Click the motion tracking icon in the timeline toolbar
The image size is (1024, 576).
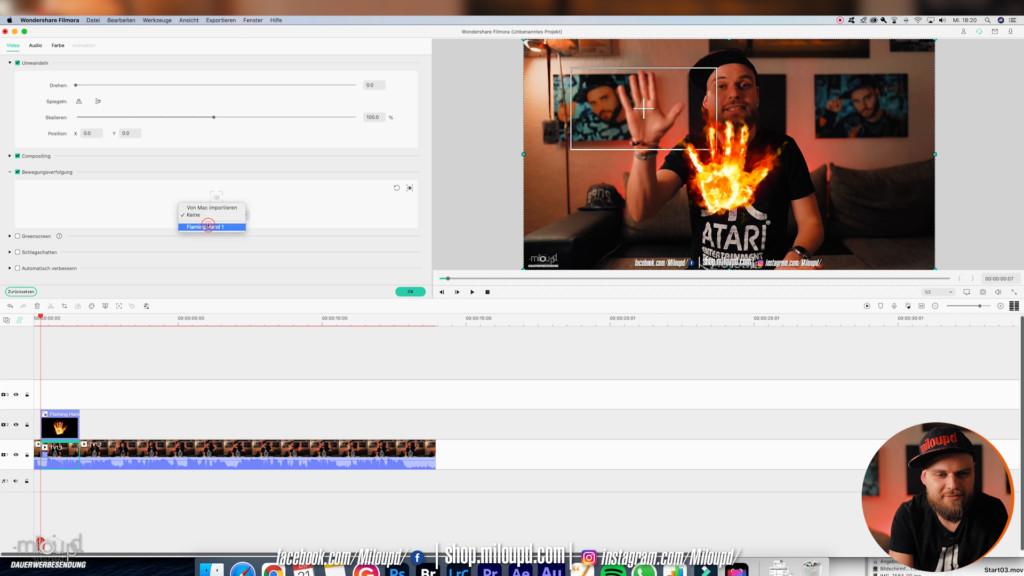tap(119, 306)
